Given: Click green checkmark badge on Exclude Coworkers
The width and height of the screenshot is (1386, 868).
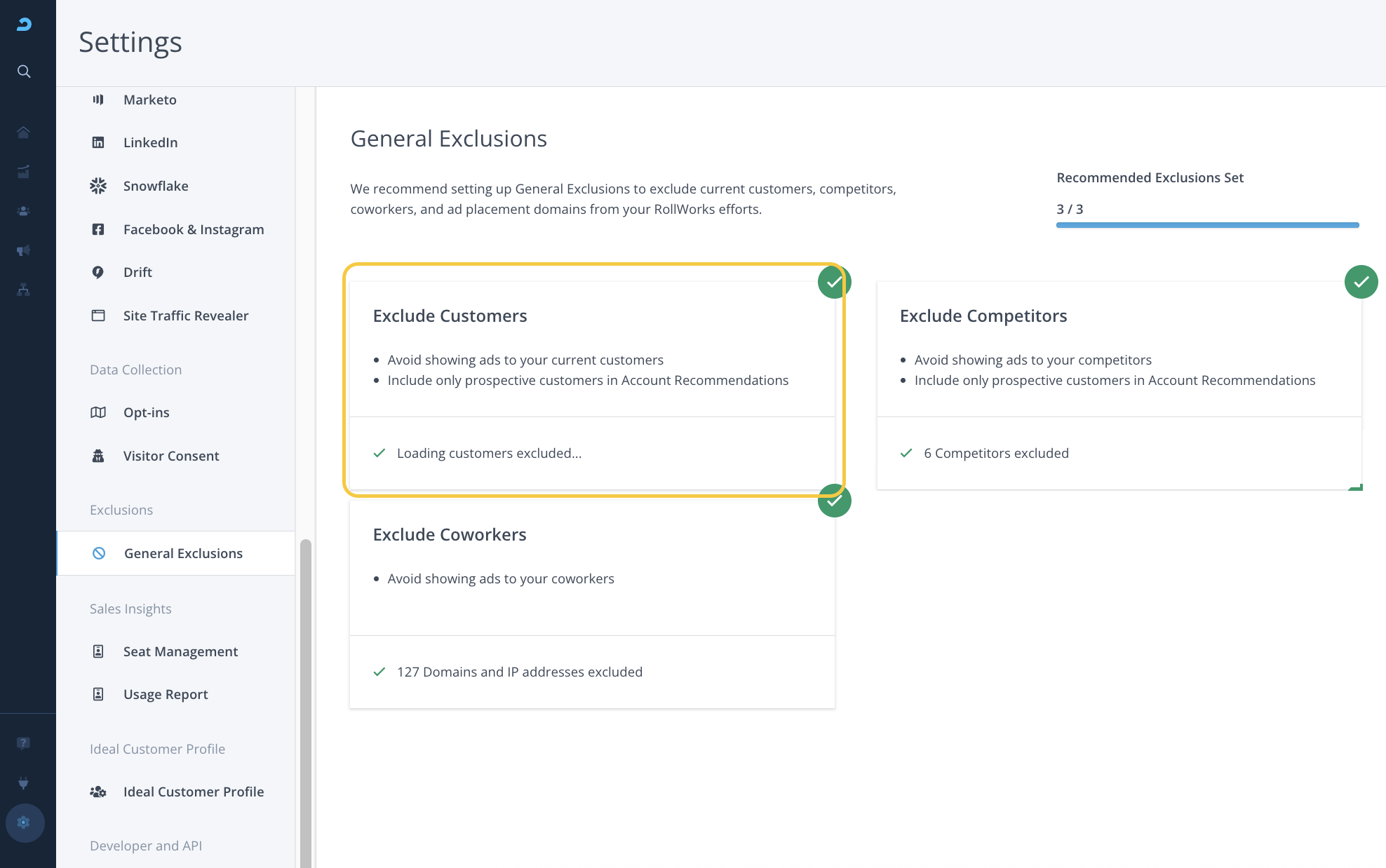Looking at the screenshot, I should pyautogui.click(x=834, y=501).
